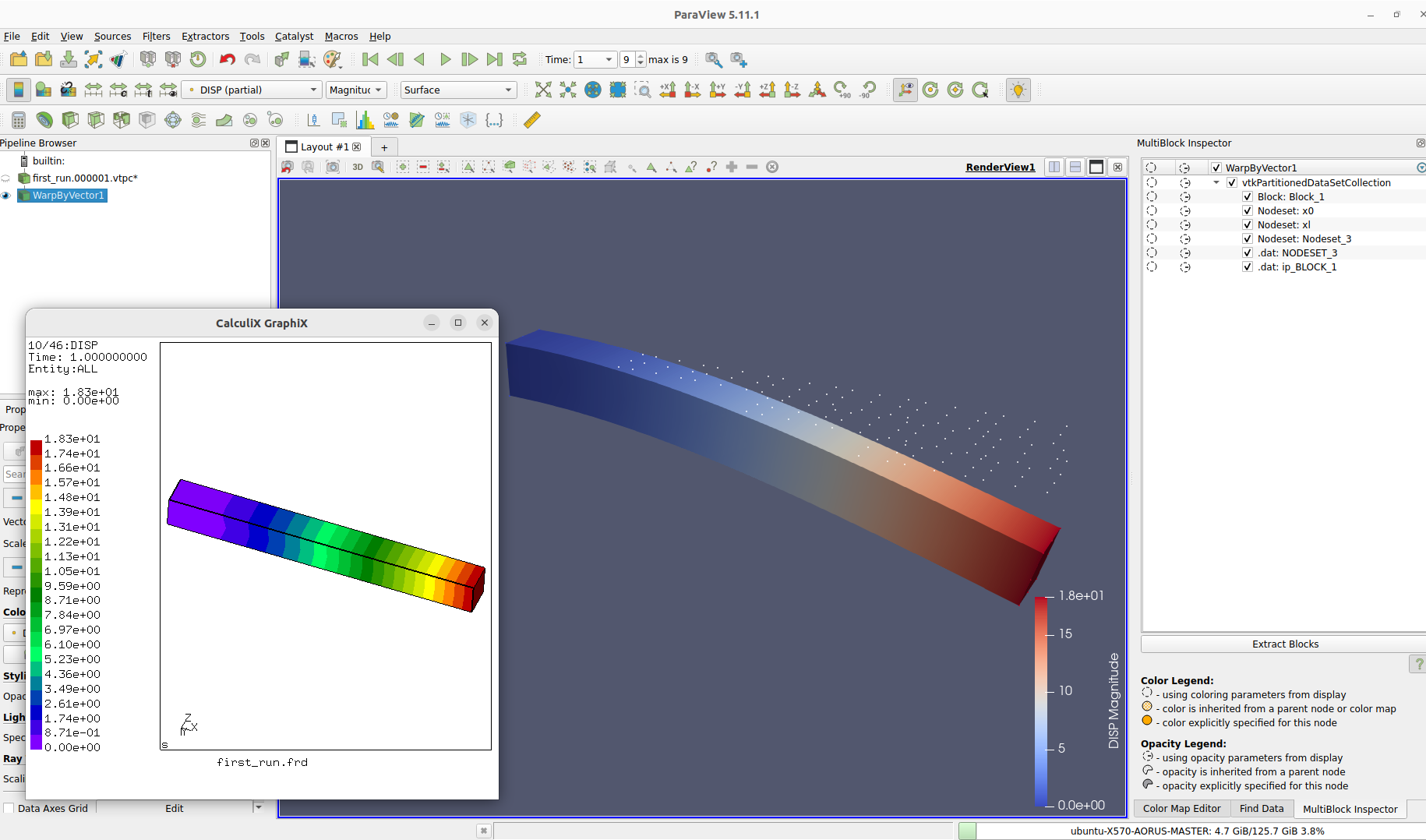This screenshot has height=840, width=1426.
Task: Select the Glyph filter icon
Action: click(173, 119)
